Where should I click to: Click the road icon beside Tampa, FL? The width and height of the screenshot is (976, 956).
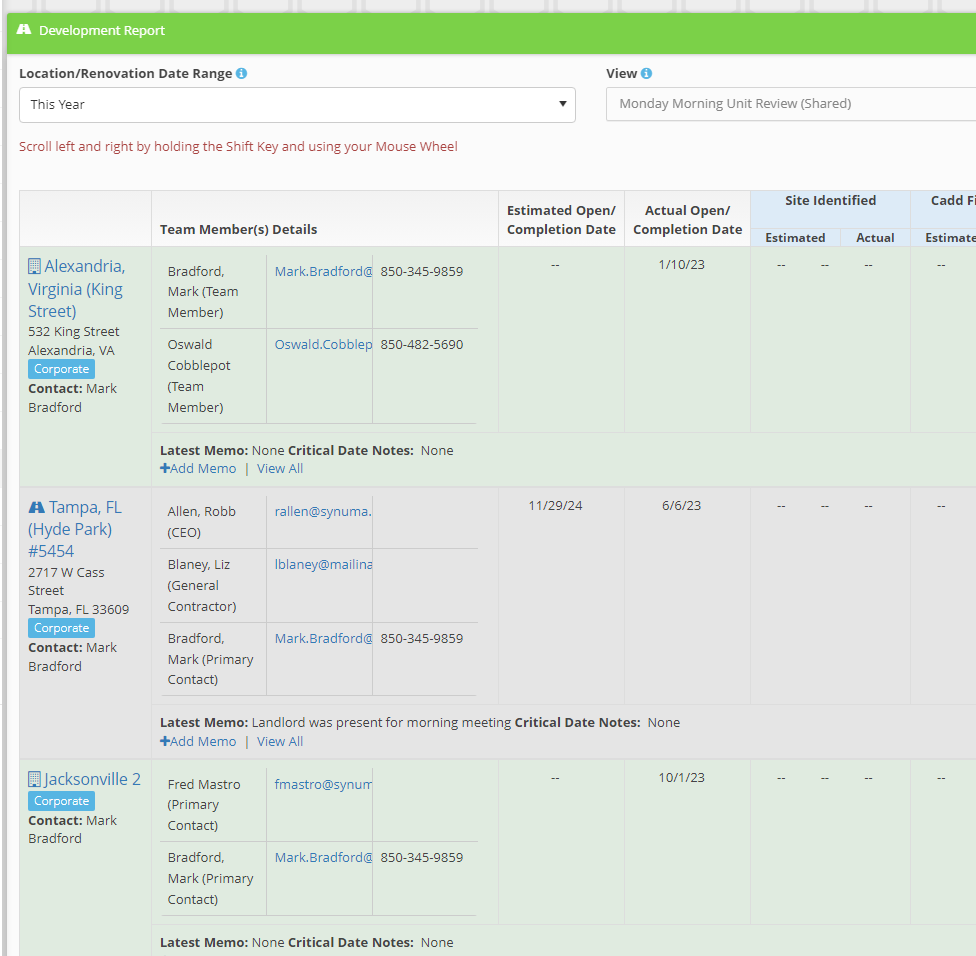tap(37, 507)
